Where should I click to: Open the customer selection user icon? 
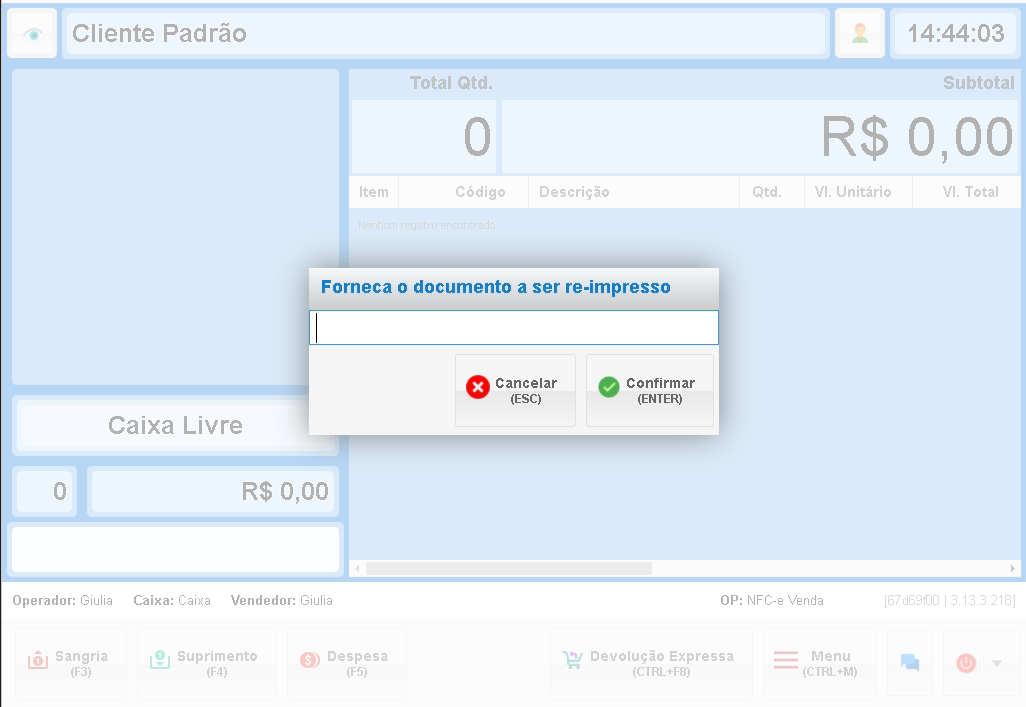pos(860,33)
